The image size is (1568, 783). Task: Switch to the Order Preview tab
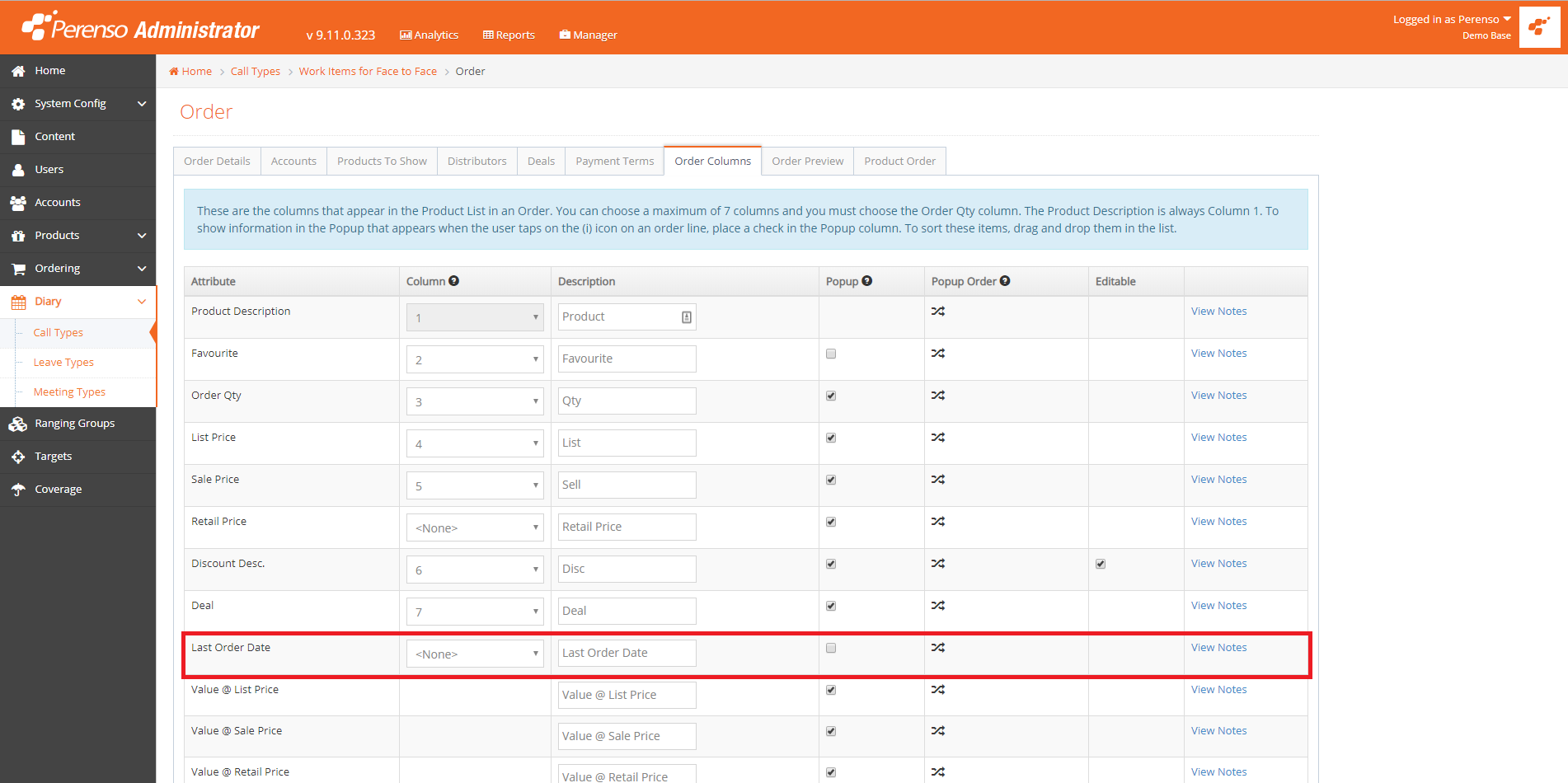(808, 162)
